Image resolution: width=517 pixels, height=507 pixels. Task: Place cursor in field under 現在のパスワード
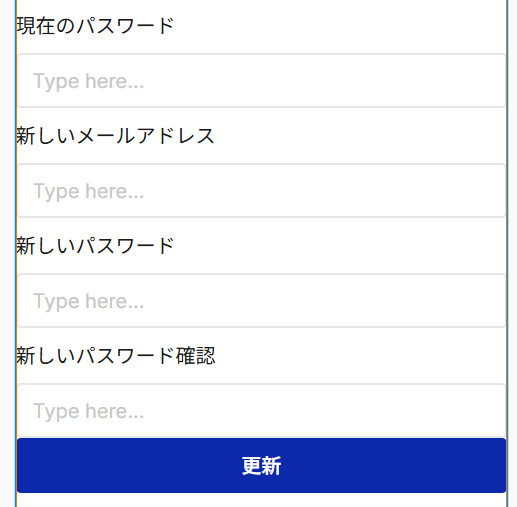pyautogui.click(x=261, y=81)
